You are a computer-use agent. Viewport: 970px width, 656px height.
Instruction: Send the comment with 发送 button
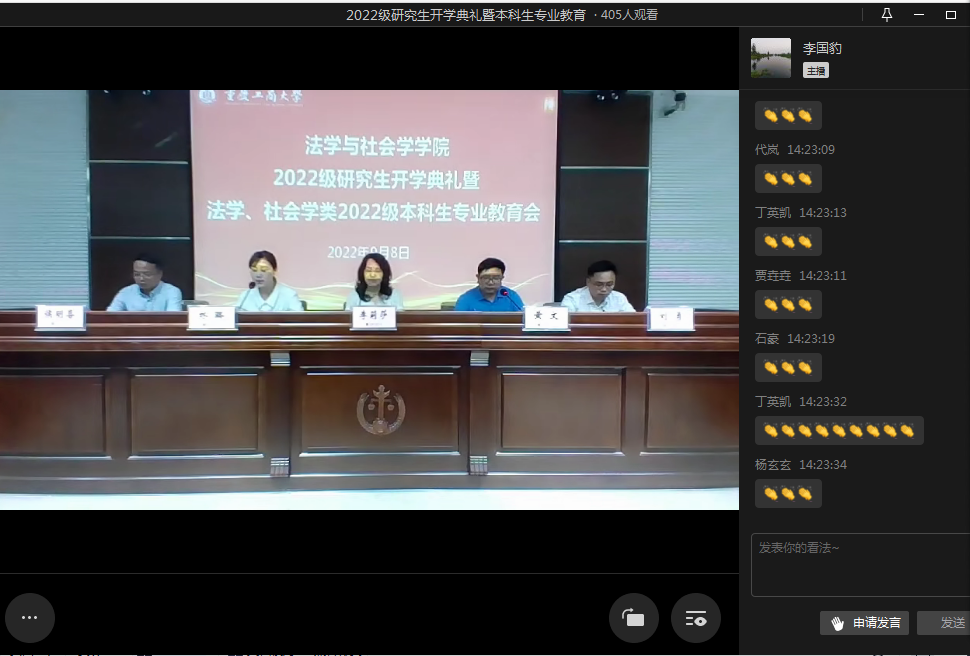coord(948,623)
